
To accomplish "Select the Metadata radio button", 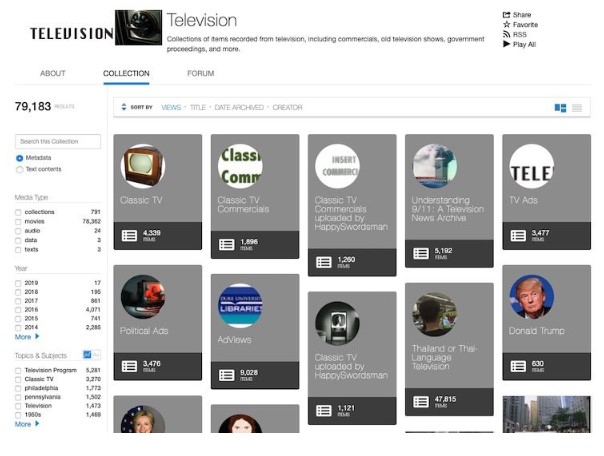I will pyautogui.click(x=19, y=158).
